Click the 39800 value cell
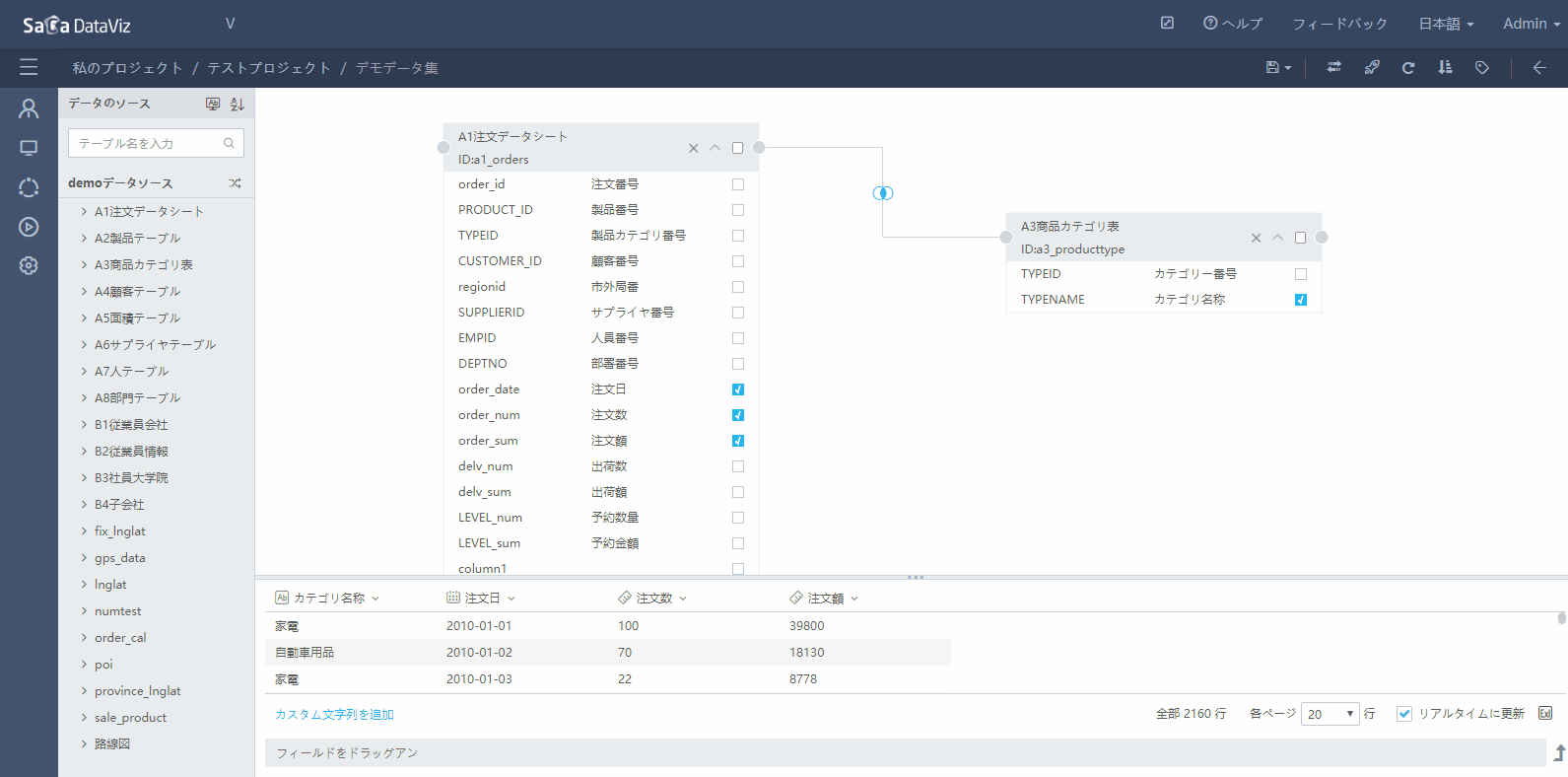This screenshot has height=777, width=1568. [807, 626]
